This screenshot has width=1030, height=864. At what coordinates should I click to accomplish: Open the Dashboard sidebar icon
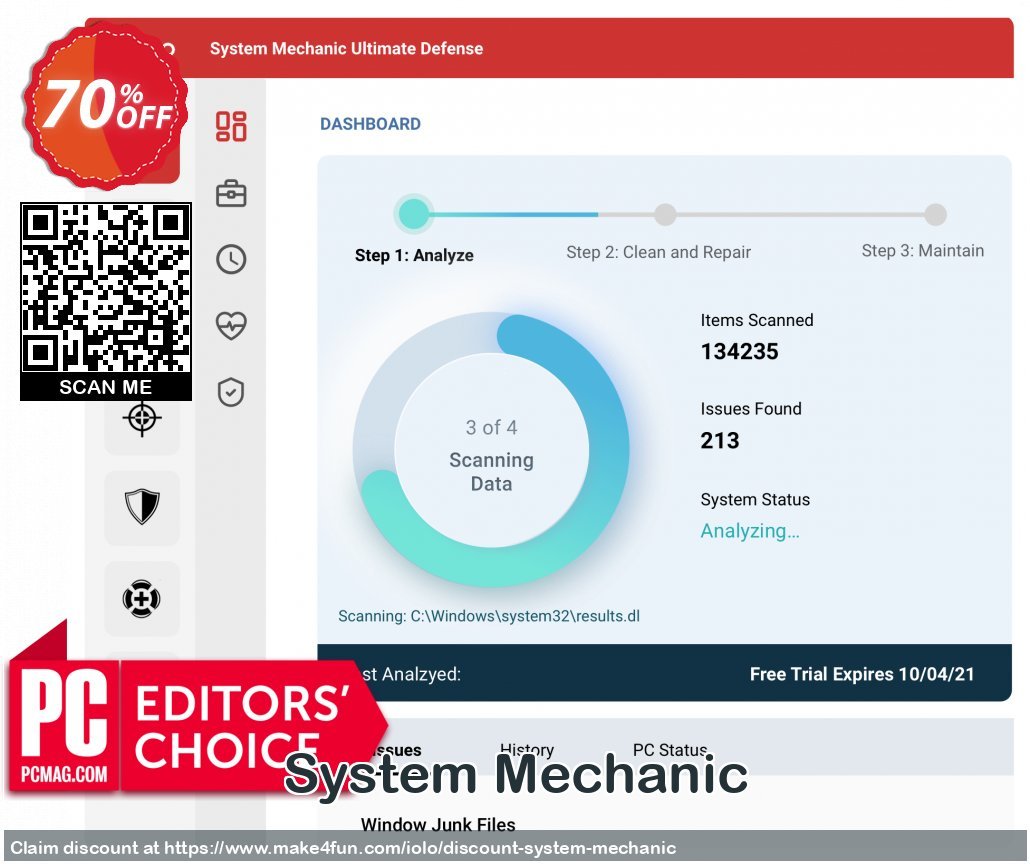(231, 126)
